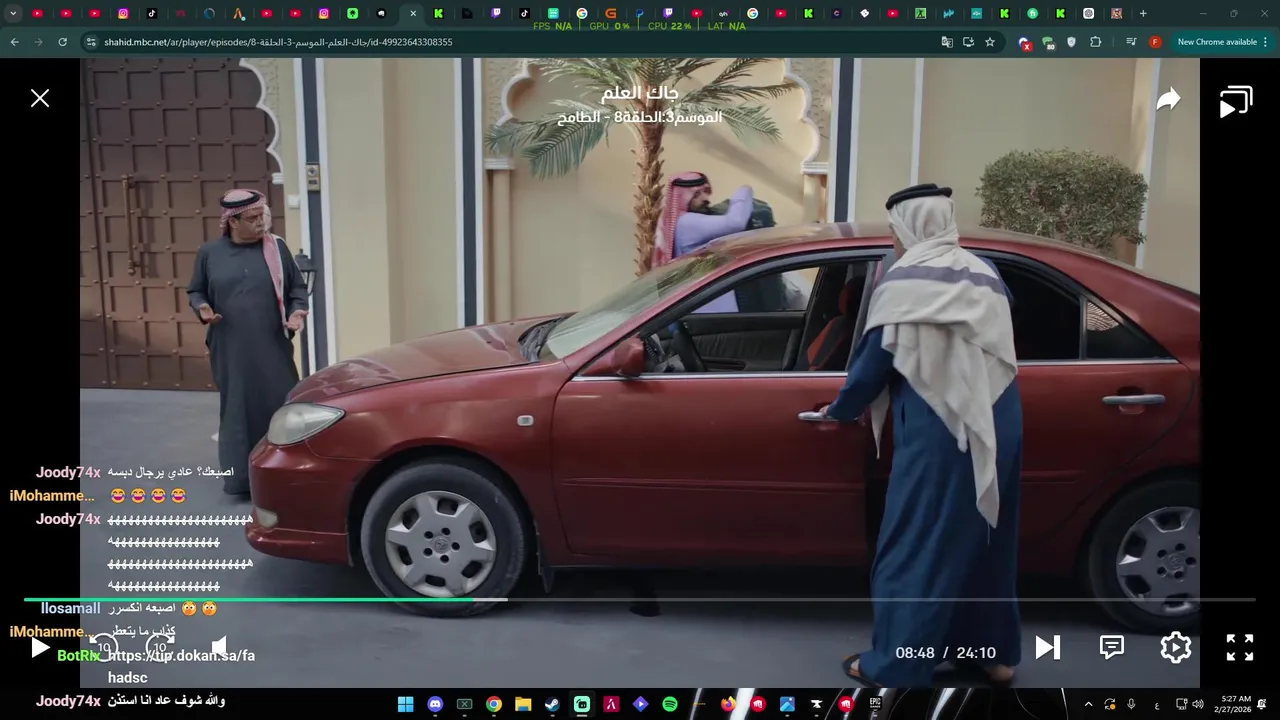The image size is (1280, 720).
Task: Enter fullscreen mode
Action: pyautogui.click(x=1240, y=648)
